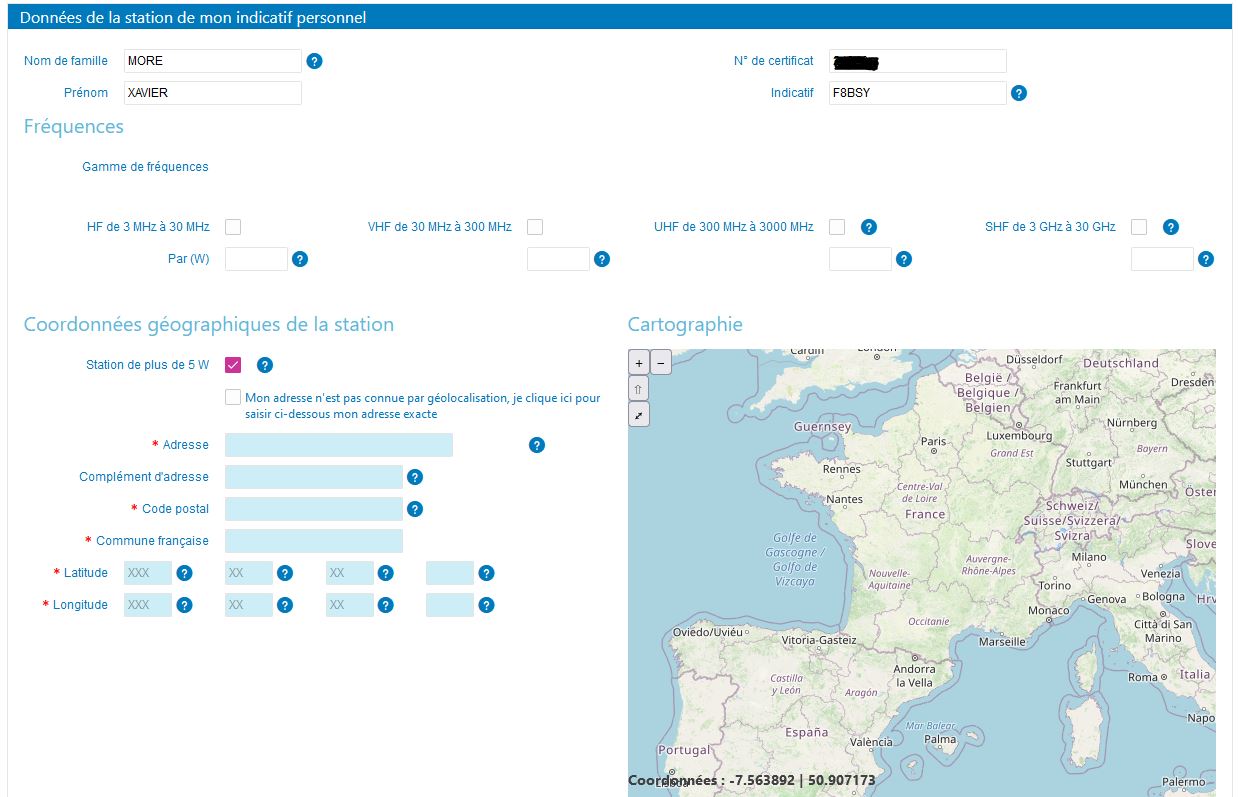Click help icon after fourth Latitude field

pos(486,573)
